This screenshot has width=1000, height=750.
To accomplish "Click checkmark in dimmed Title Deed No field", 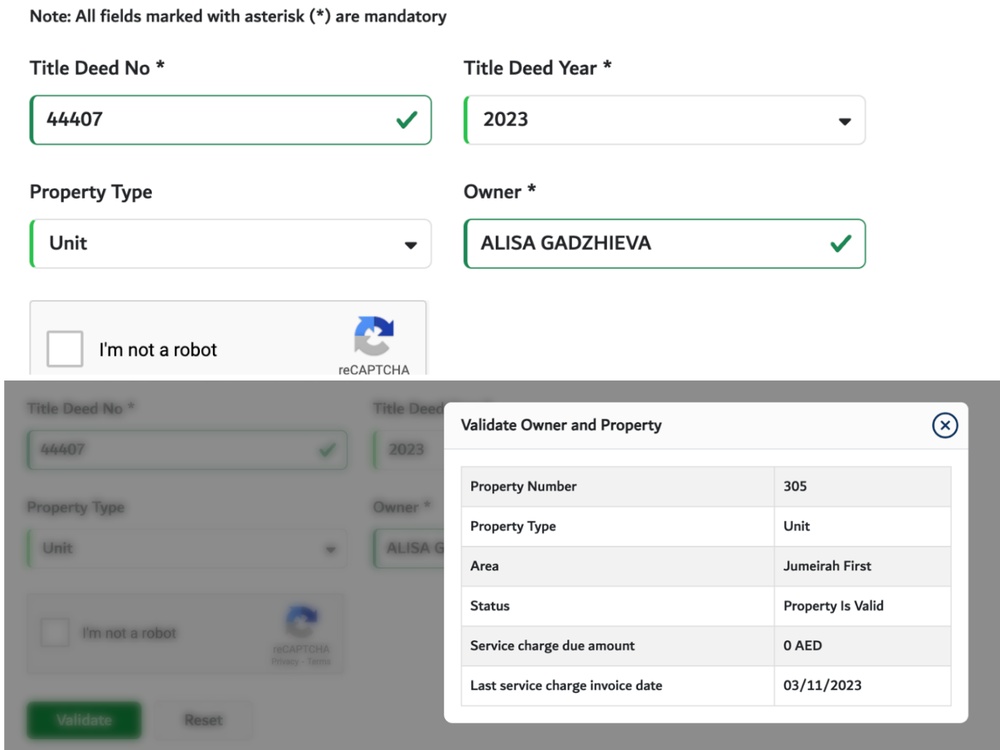I will [326, 450].
